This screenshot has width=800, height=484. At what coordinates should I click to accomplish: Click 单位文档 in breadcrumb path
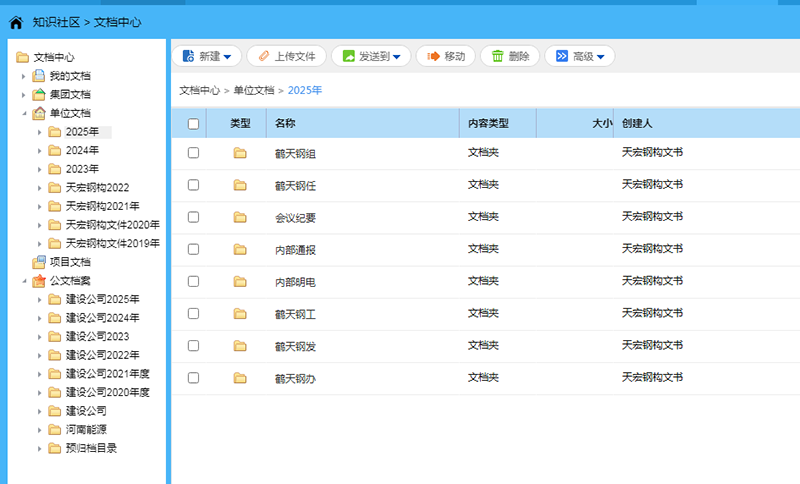point(254,90)
